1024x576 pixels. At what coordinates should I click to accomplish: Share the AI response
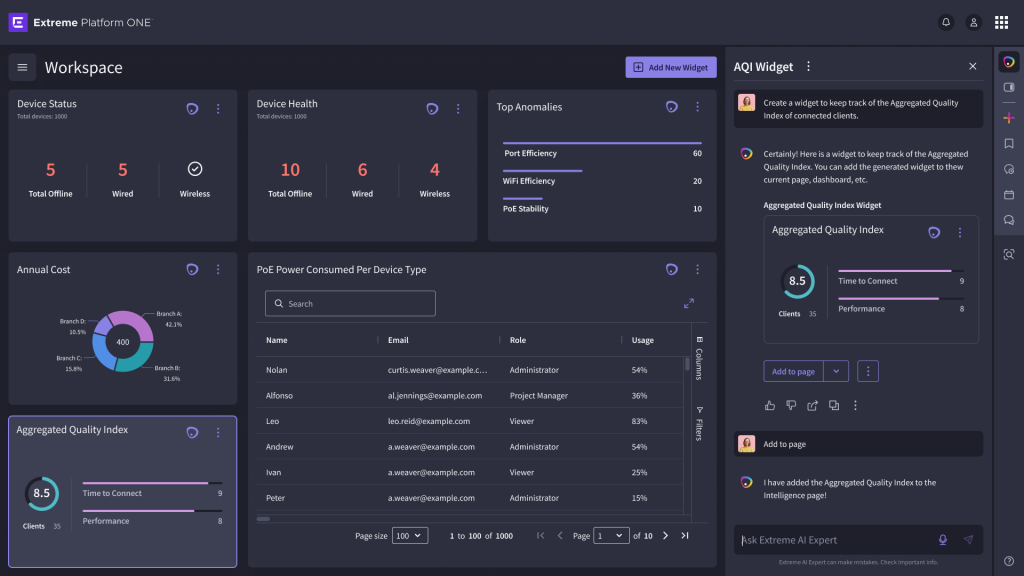coord(812,406)
